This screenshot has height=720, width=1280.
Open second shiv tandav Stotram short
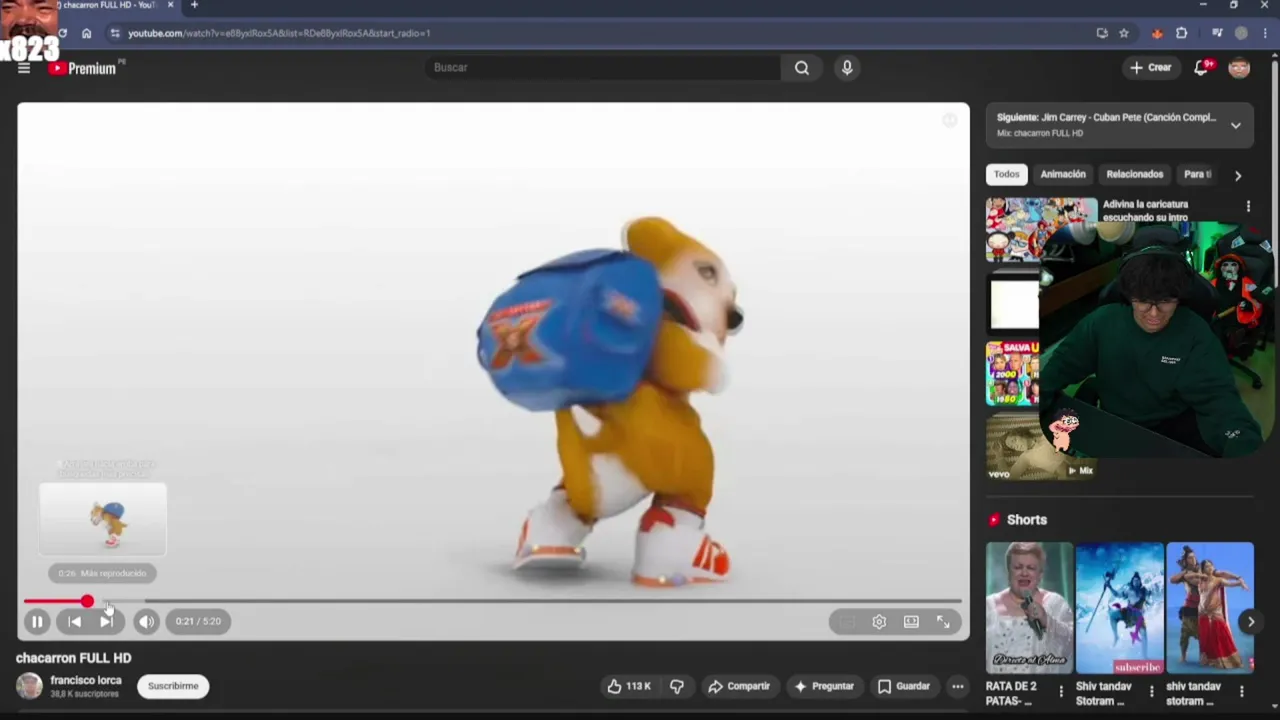coord(1210,608)
